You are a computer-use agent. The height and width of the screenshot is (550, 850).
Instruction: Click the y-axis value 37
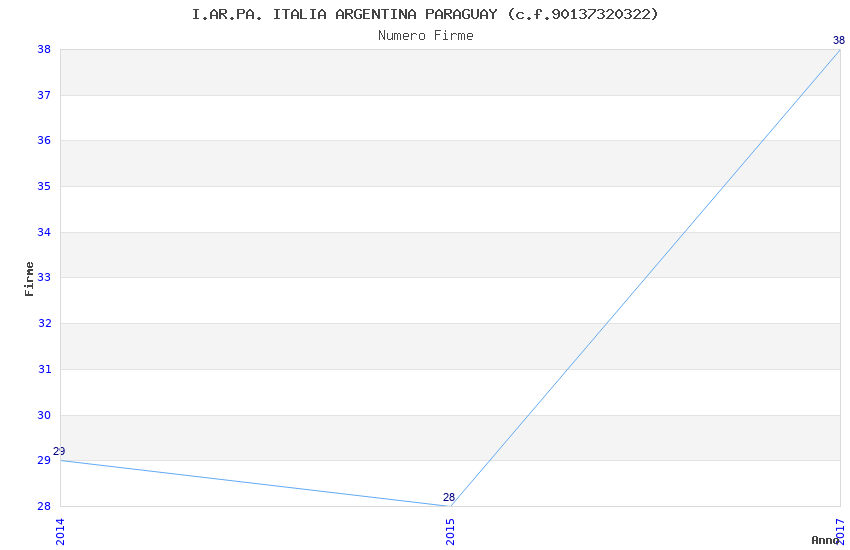tap(44, 95)
